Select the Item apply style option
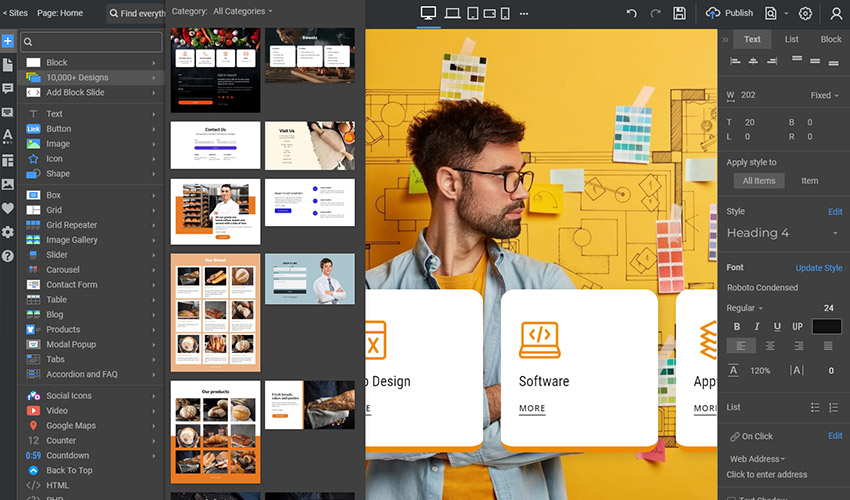850x500 pixels. [x=809, y=181]
